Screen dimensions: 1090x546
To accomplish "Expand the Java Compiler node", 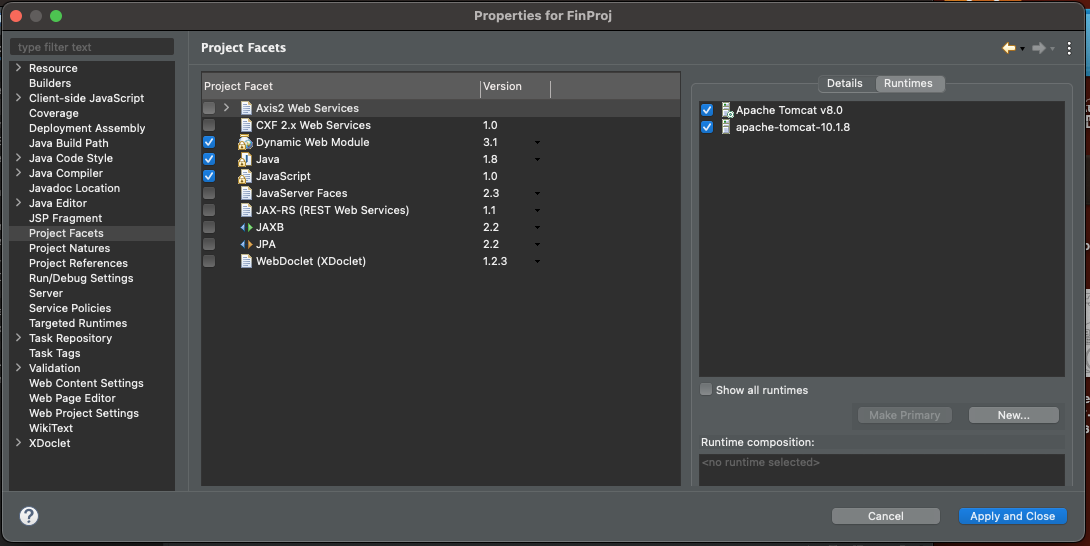I will point(19,172).
